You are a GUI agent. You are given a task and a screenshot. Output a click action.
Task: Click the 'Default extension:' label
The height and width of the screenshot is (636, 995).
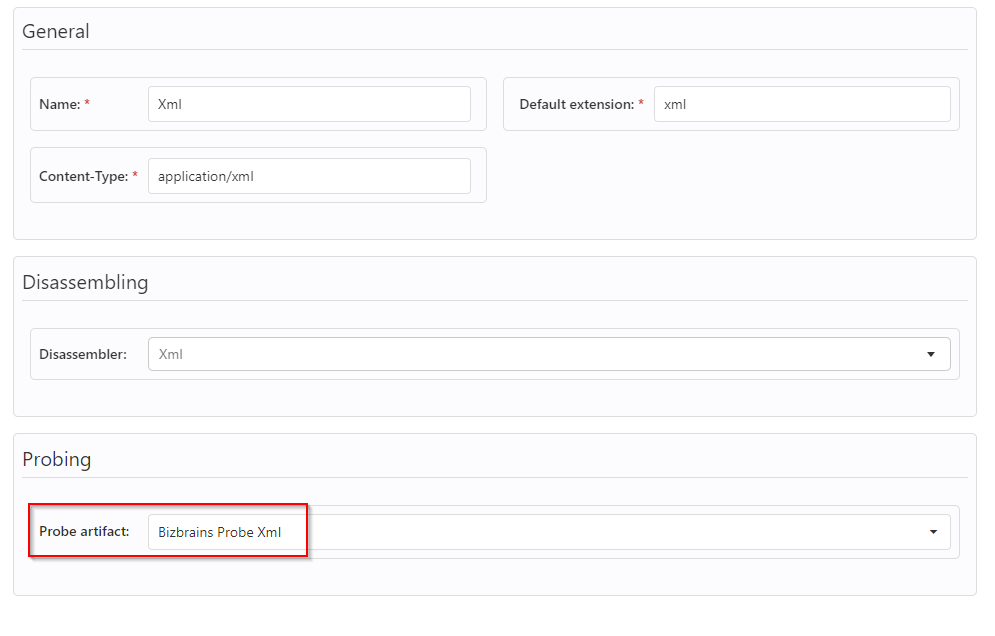tap(576, 104)
